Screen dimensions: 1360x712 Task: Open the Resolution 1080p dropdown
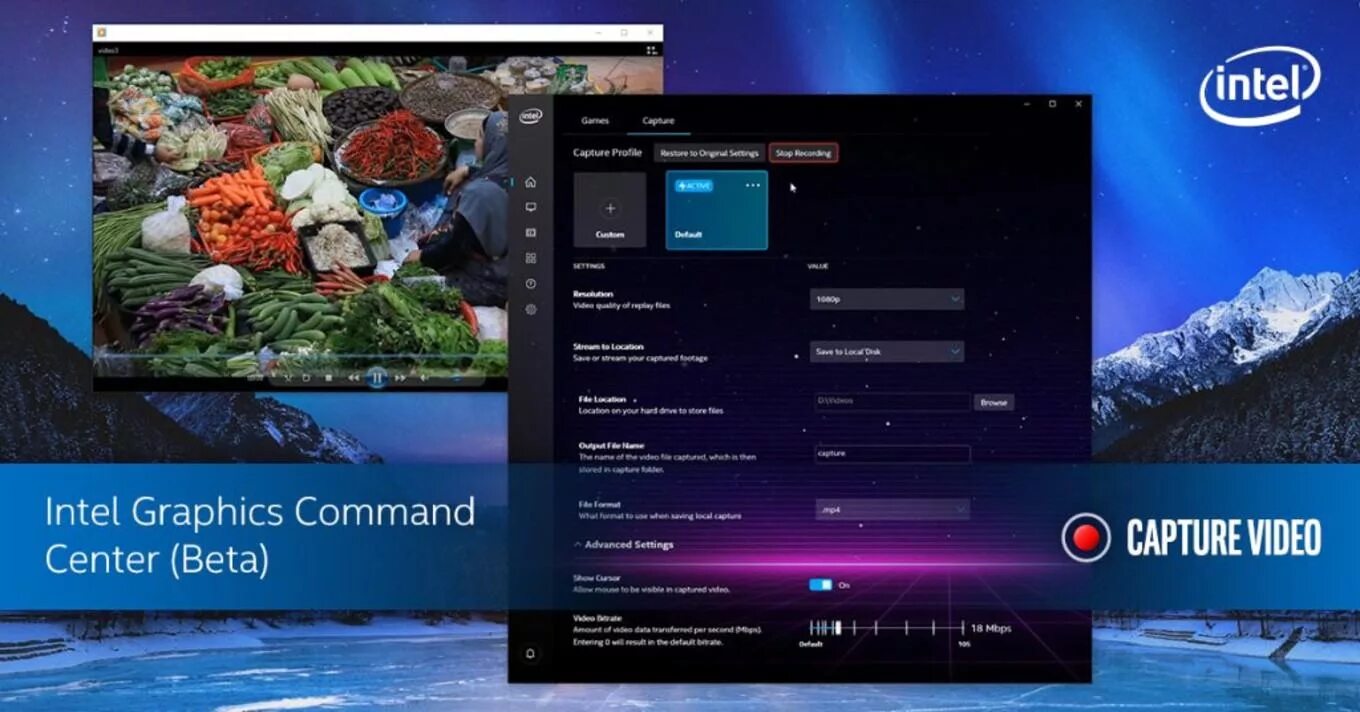[887, 298]
